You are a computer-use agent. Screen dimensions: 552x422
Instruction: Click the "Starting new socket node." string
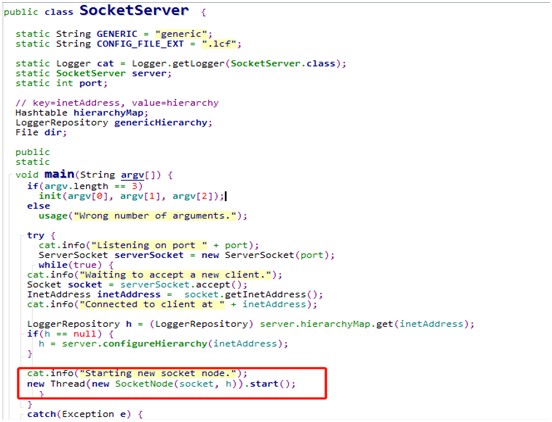tap(158, 373)
